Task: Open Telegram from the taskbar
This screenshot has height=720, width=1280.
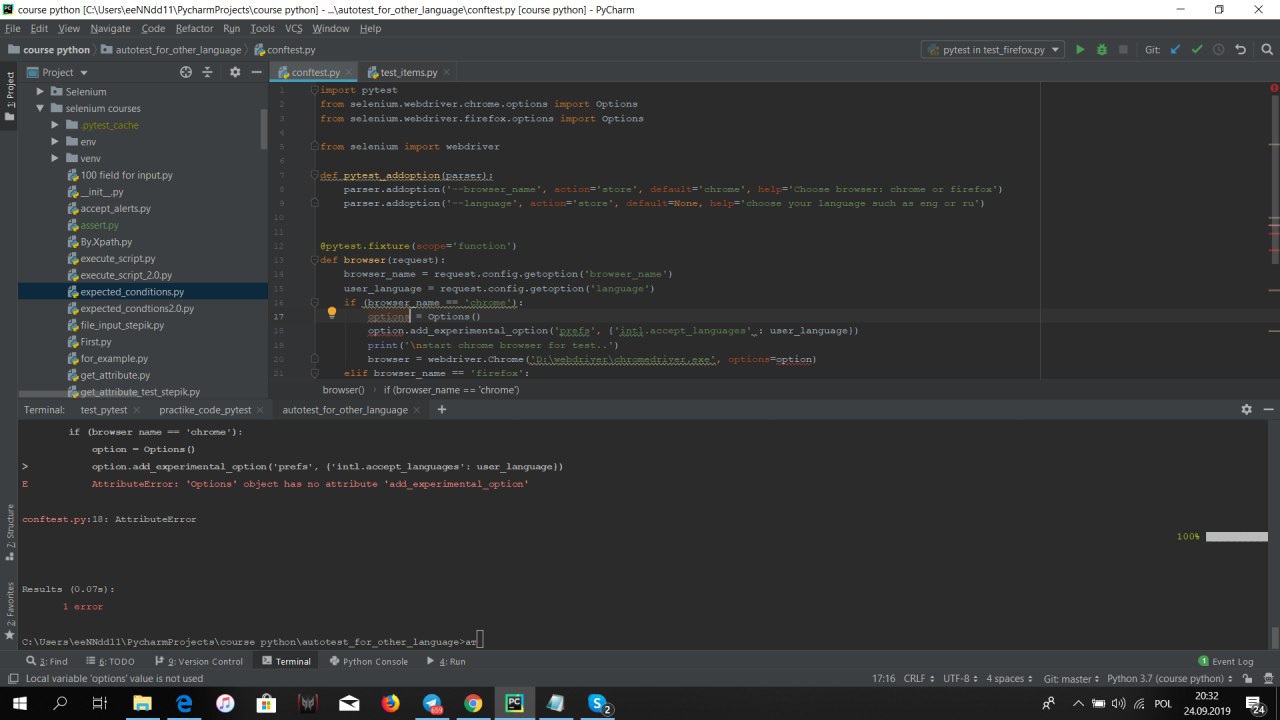Action: click(x=432, y=703)
